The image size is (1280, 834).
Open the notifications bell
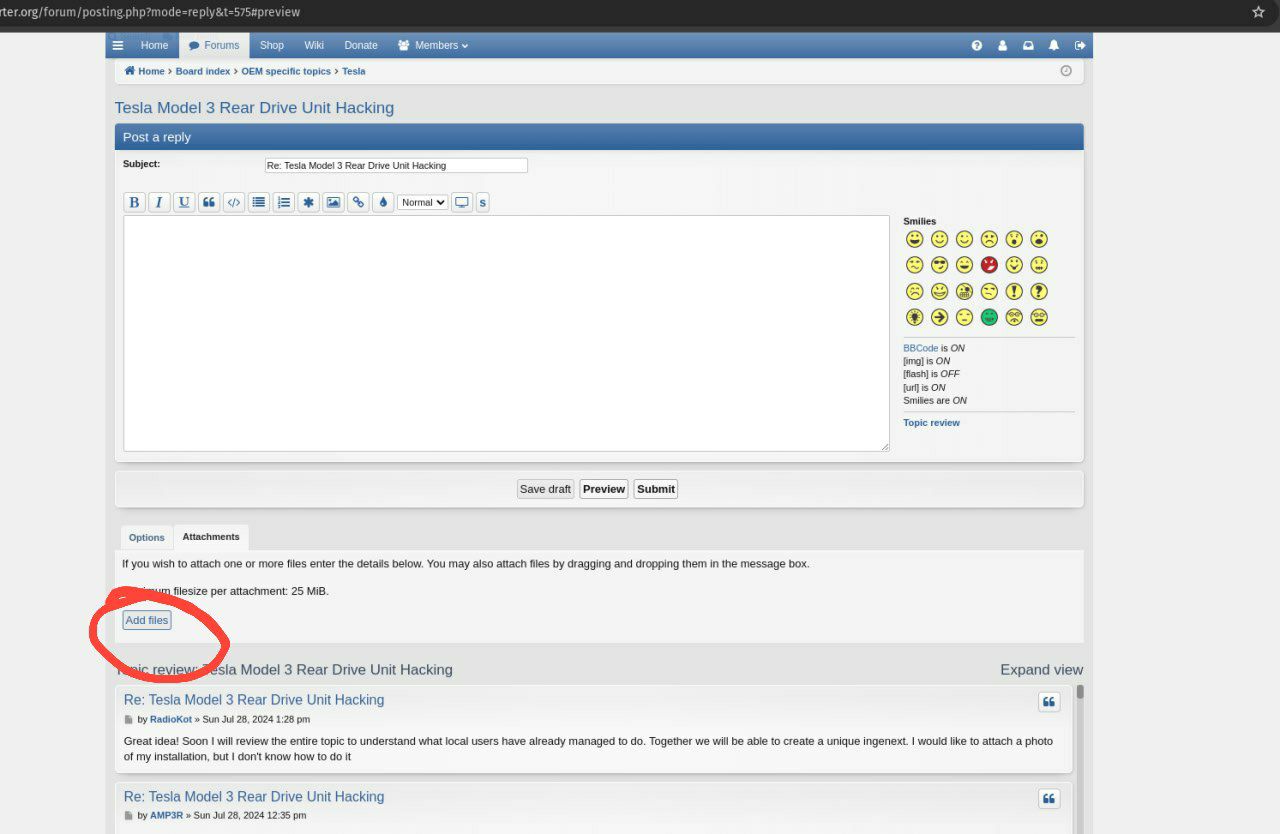click(x=1054, y=45)
